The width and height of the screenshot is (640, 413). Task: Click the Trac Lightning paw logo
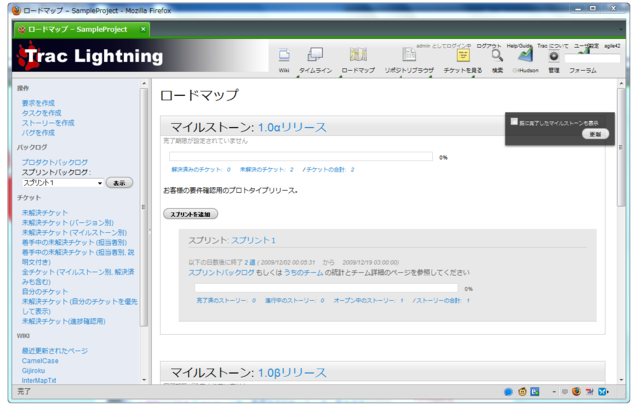(x=28, y=56)
